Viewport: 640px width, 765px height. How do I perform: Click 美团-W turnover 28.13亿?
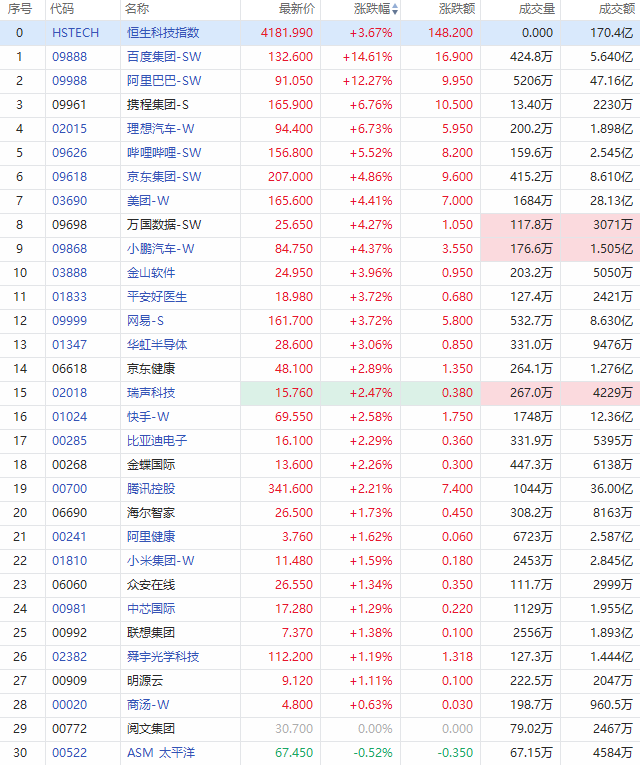[x=611, y=201]
